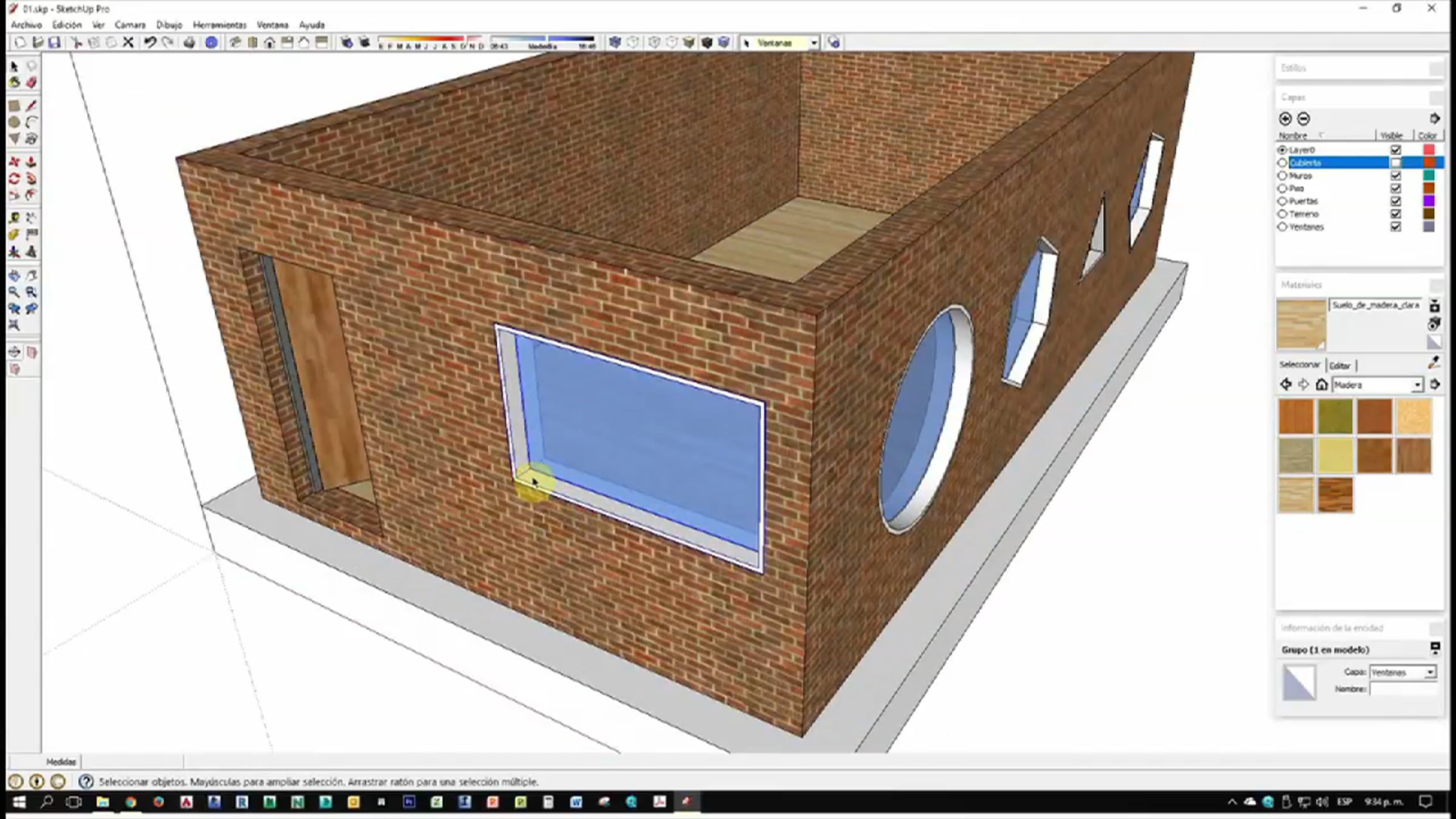
Task: Open the Ventanas layer toolbar dropdown
Action: [x=814, y=43]
